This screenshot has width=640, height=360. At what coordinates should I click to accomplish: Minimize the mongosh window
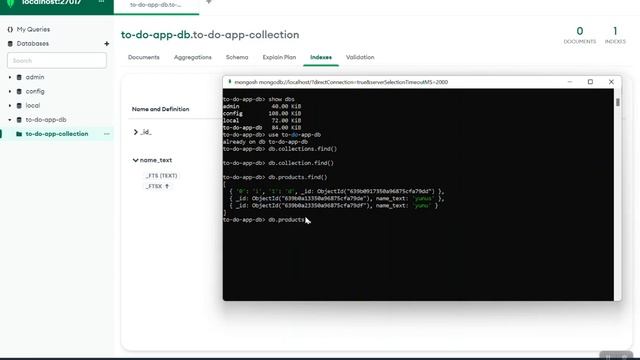point(570,82)
